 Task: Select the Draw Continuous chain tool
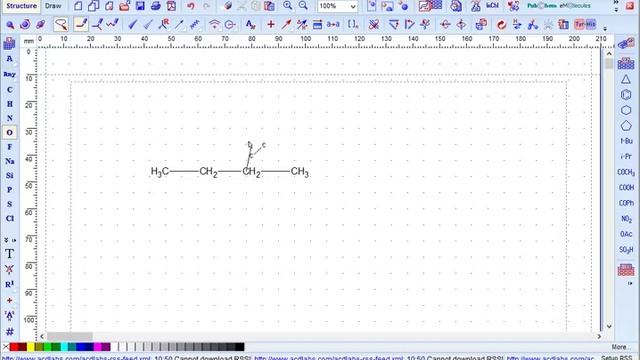(97, 24)
